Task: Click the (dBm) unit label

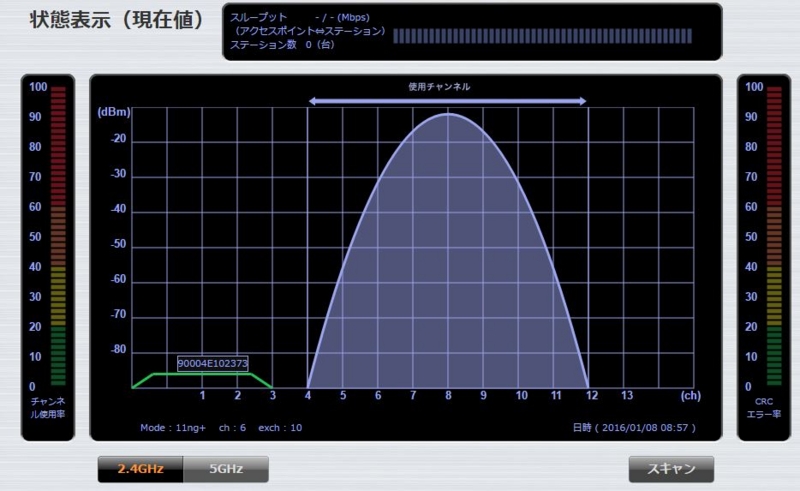Action: click(114, 112)
